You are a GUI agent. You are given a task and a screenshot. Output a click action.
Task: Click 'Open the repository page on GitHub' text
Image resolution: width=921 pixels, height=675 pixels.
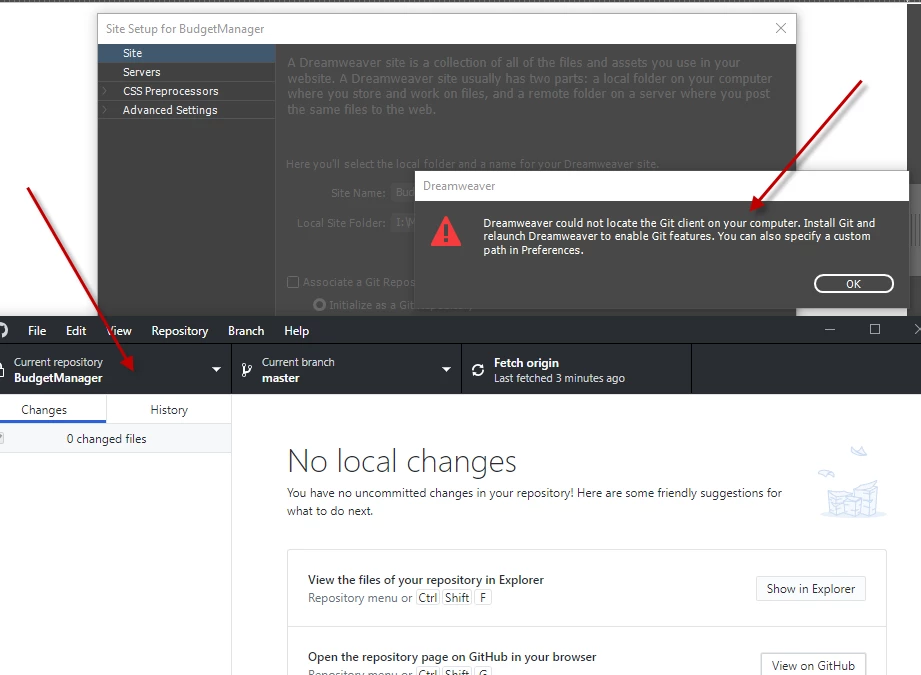(452, 657)
